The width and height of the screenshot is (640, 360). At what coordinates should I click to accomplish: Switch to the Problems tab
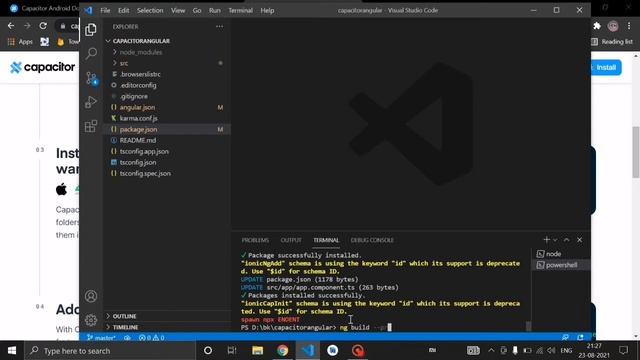(255, 240)
